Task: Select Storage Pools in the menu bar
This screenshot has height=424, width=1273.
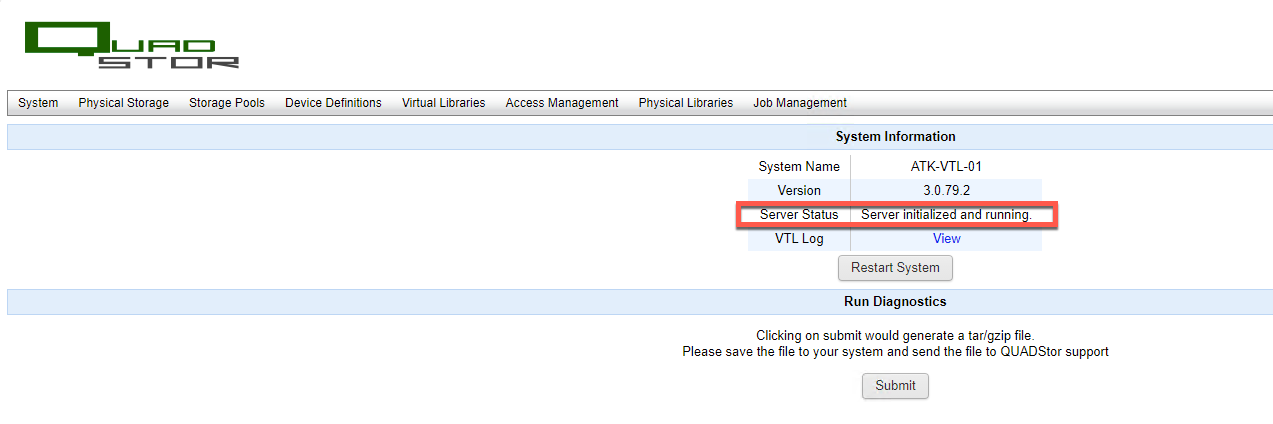Action: [x=227, y=103]
